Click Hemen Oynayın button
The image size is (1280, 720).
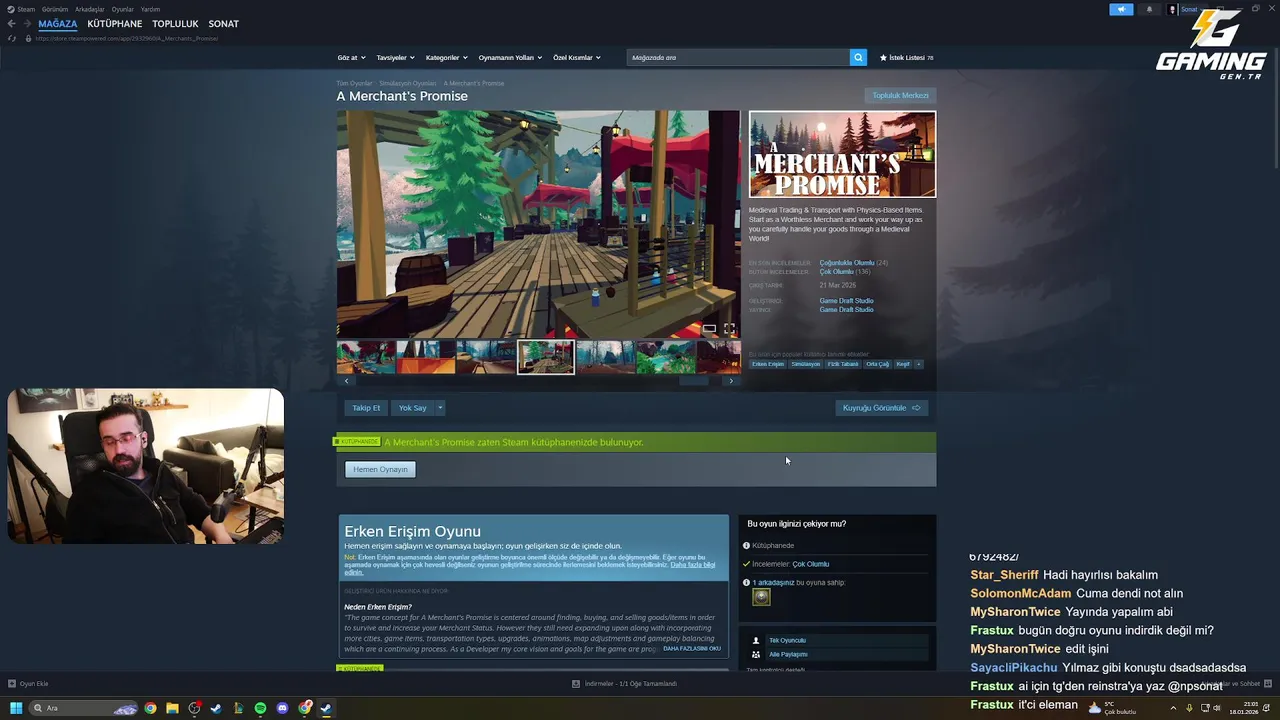click(380, 469)
